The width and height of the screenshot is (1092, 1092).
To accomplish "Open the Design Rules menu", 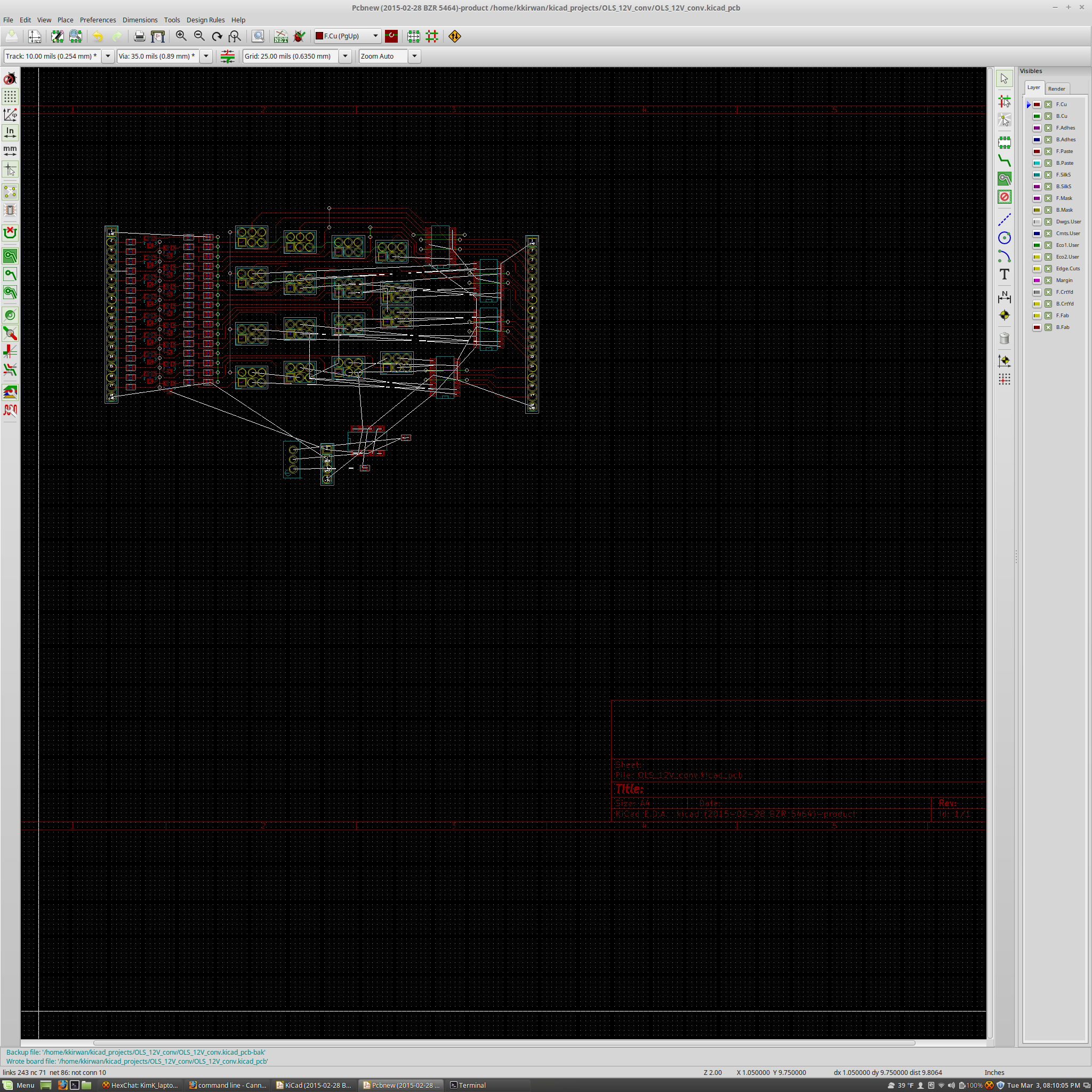I will [x=206, y=20].
